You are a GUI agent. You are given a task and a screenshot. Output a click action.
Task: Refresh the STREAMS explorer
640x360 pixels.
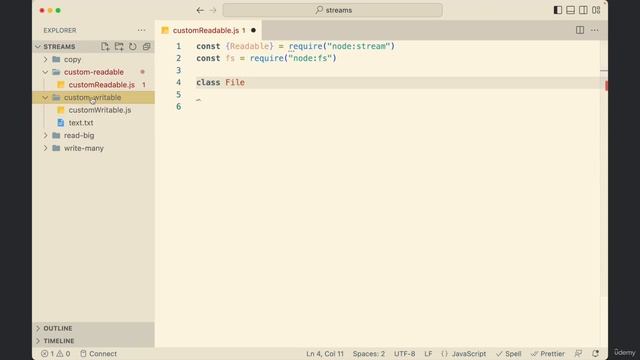[133, 47]
